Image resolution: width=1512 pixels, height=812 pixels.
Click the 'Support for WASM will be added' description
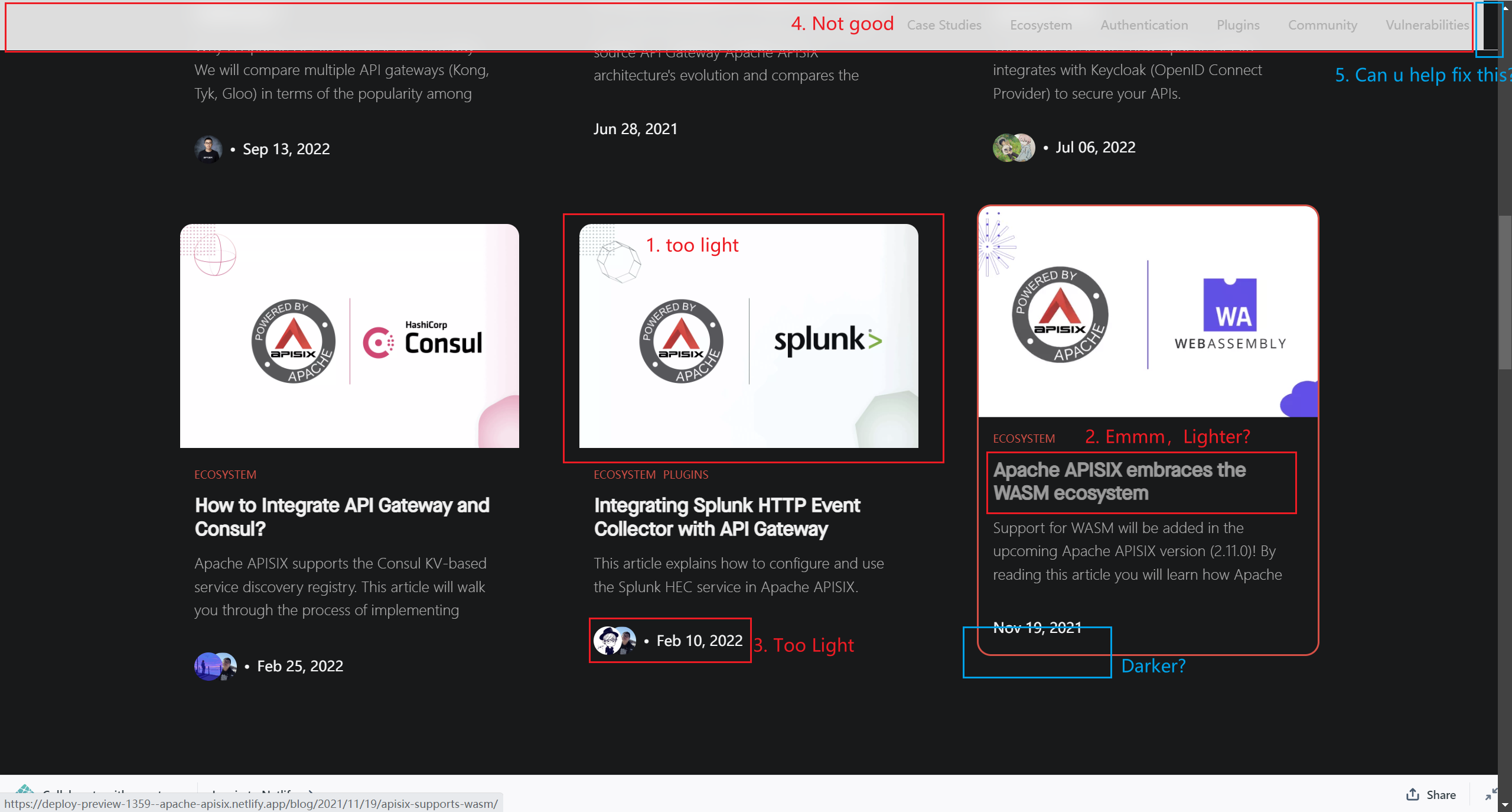(x=1138, y=551)
